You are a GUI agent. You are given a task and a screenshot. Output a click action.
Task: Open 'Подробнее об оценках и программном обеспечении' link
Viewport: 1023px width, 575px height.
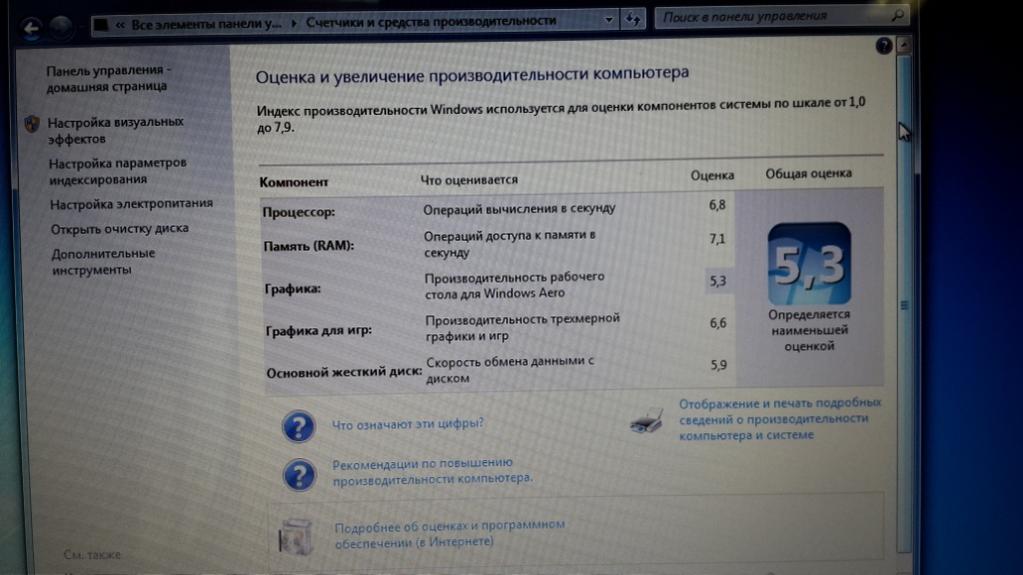(449, 533)
